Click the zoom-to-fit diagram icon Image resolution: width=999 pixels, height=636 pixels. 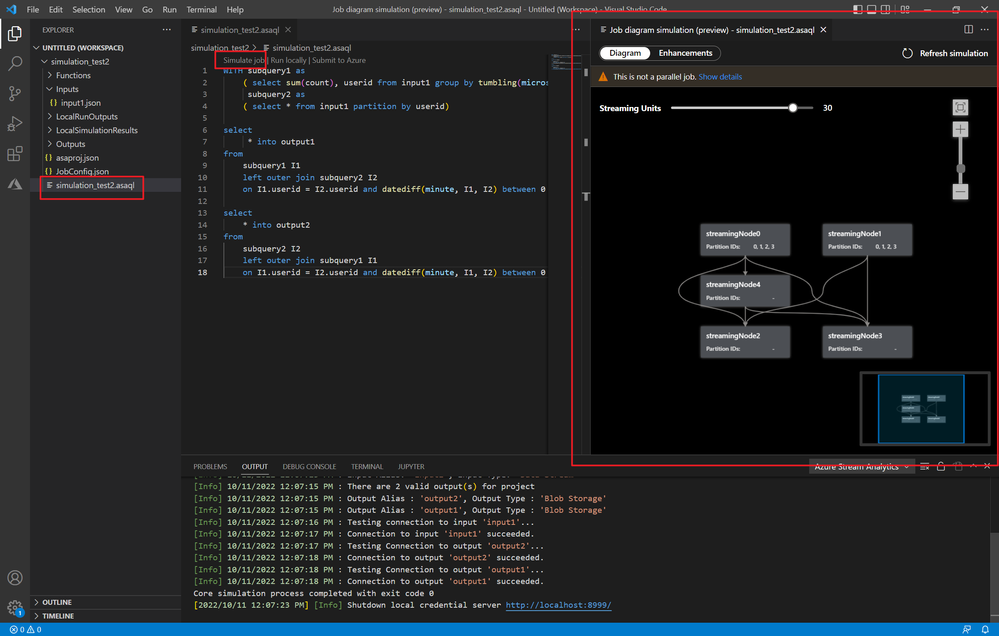(x=960, y=108)
